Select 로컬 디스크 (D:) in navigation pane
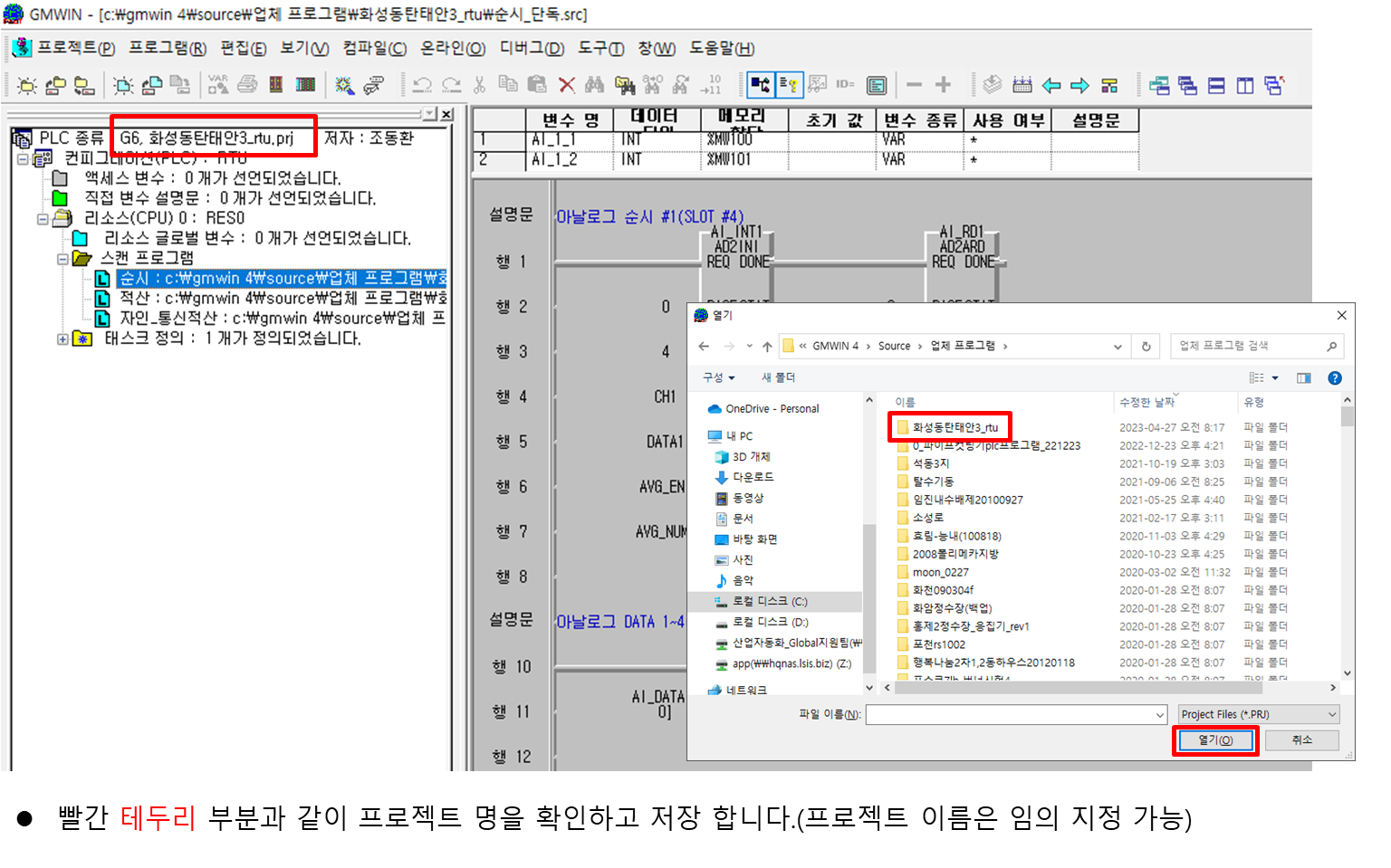 [771, 623]
